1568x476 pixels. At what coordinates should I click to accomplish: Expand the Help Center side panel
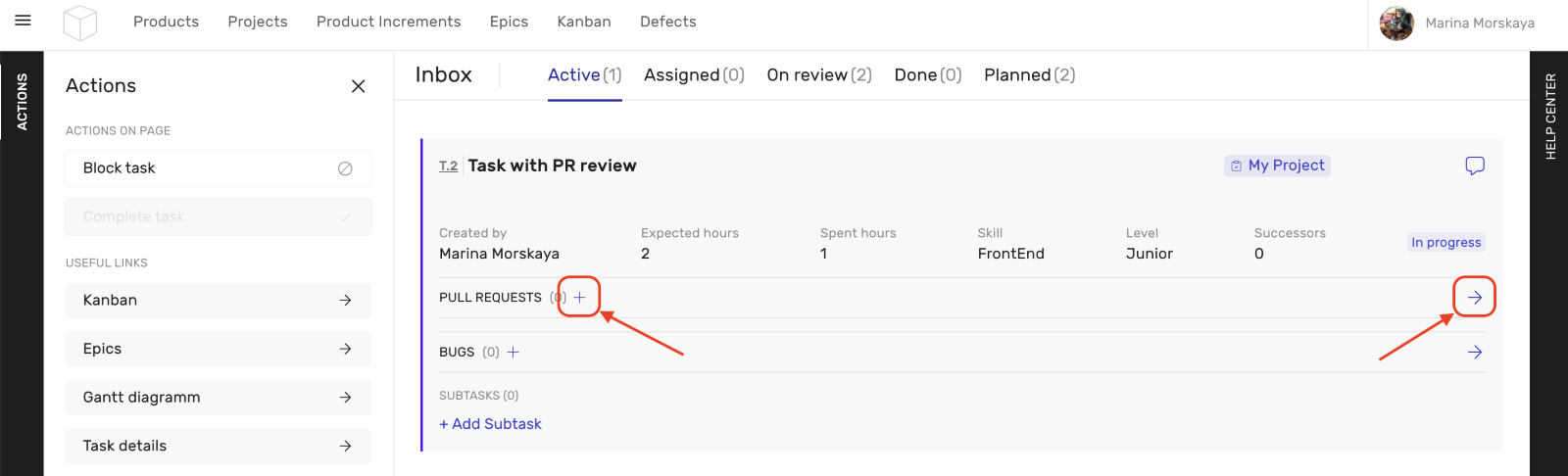[x=1549, y=116]
